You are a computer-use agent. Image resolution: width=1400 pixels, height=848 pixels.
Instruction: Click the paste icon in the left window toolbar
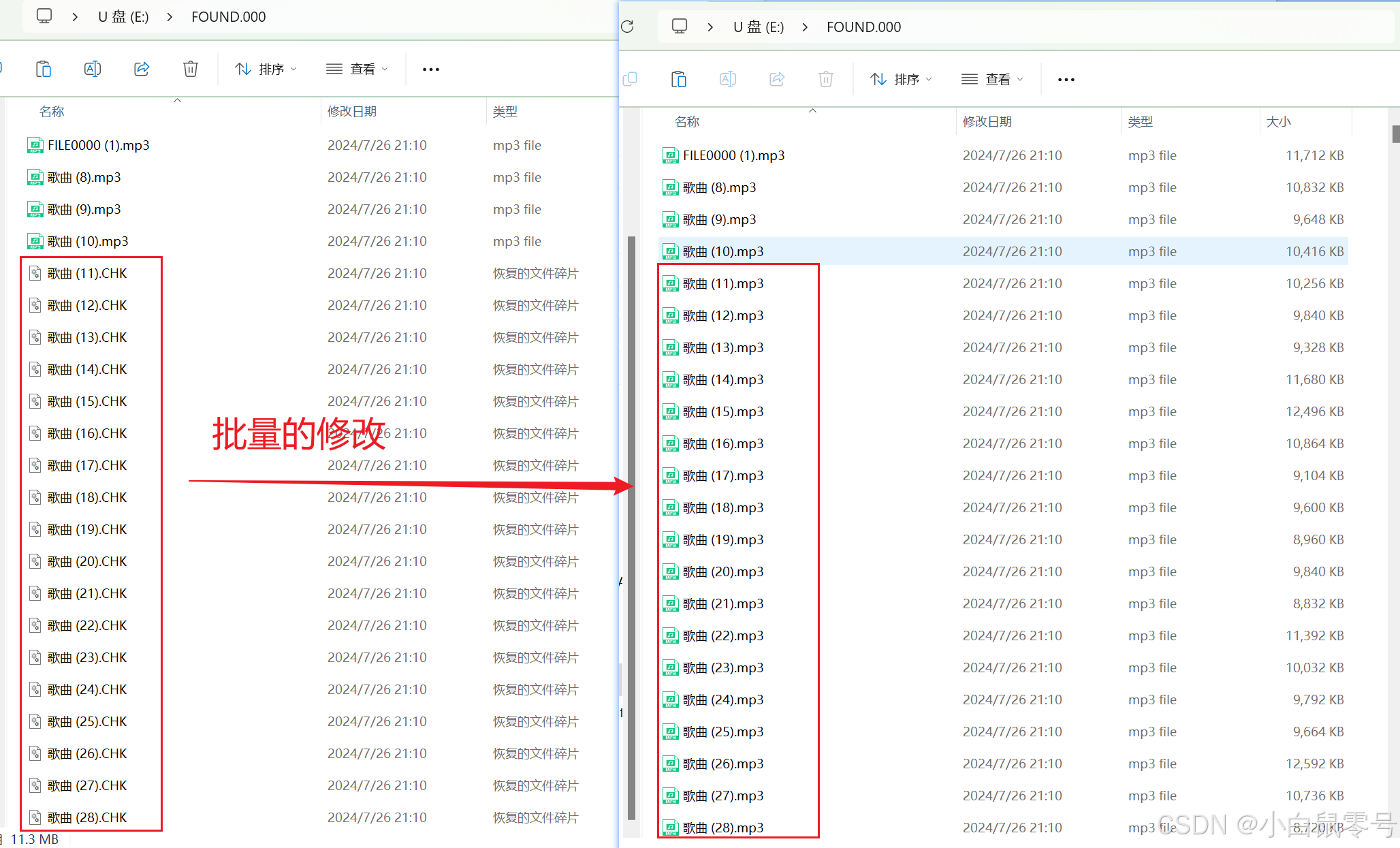tap(44, 69)
